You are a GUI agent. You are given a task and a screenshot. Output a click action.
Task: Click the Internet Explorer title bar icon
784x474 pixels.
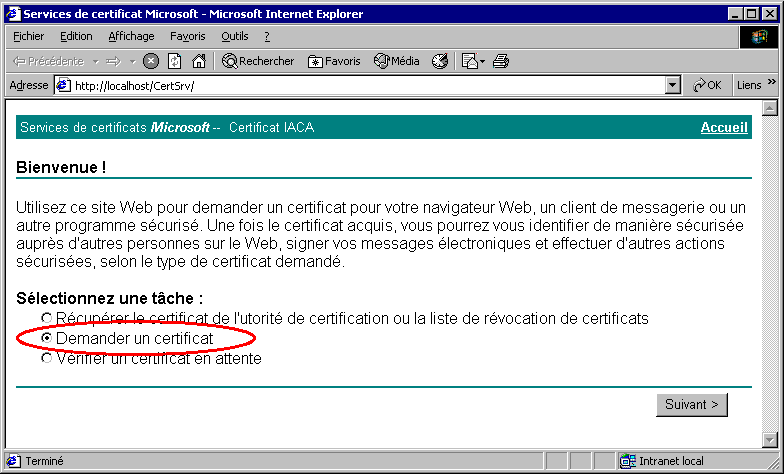[x=13, y=14]
